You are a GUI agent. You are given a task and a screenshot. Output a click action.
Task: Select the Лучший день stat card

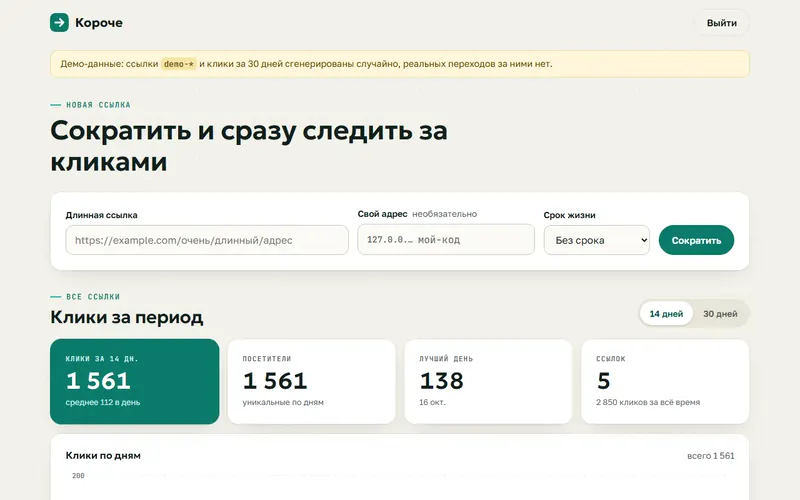click(488, 381)
